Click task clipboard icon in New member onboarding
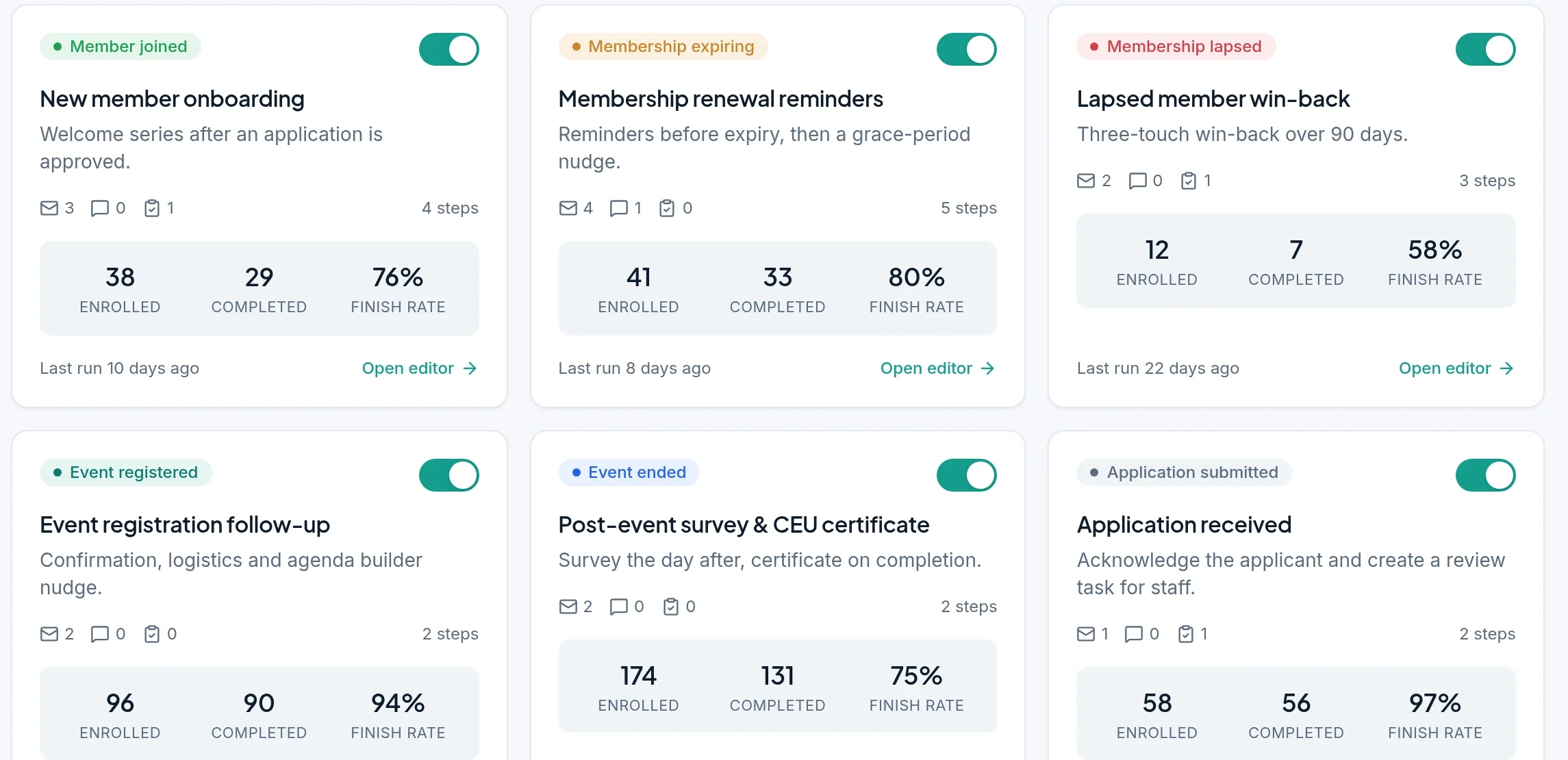 [152, 208]
